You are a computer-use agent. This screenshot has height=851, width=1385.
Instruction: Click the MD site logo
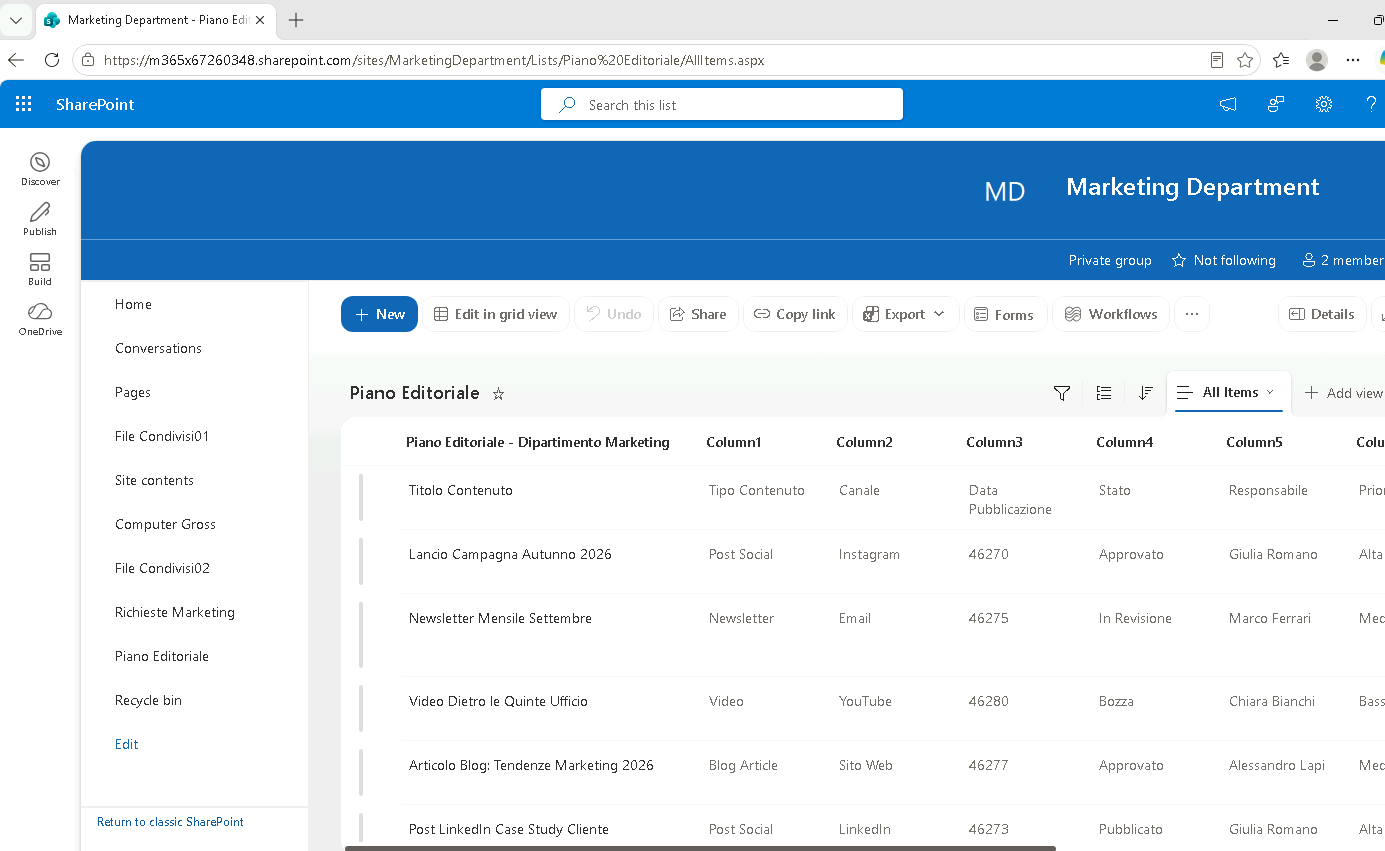click(x=1005, y=191)
